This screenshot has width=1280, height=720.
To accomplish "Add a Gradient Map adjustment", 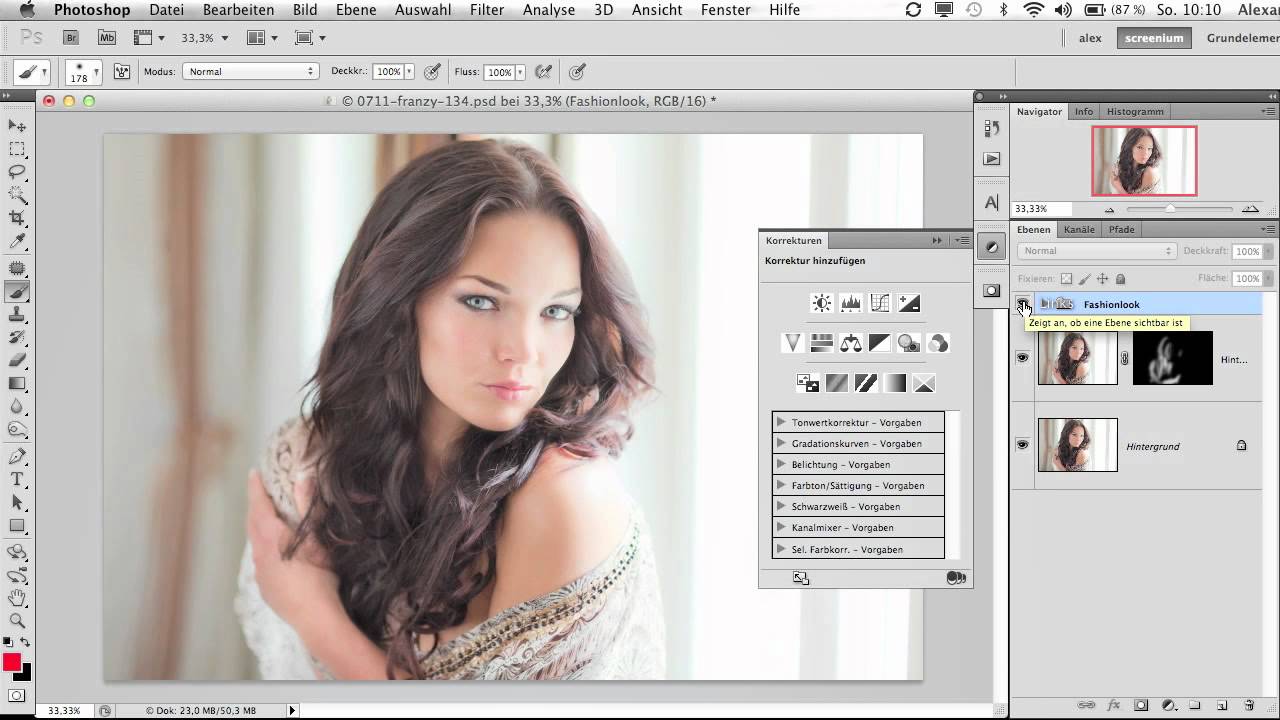I will click(x=895, y=383).
